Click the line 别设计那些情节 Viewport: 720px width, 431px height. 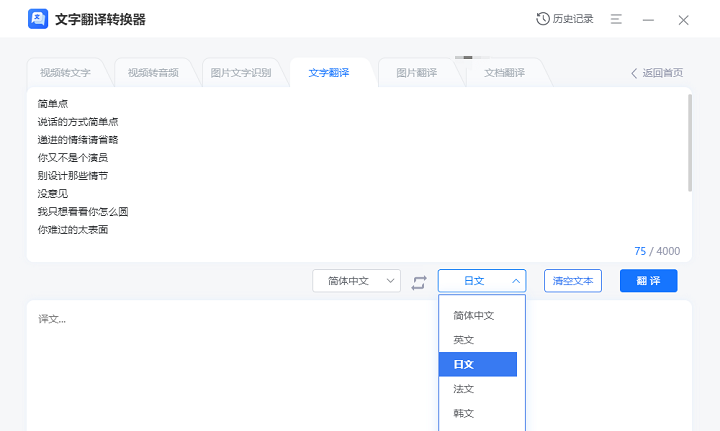(x=73, y=175)
